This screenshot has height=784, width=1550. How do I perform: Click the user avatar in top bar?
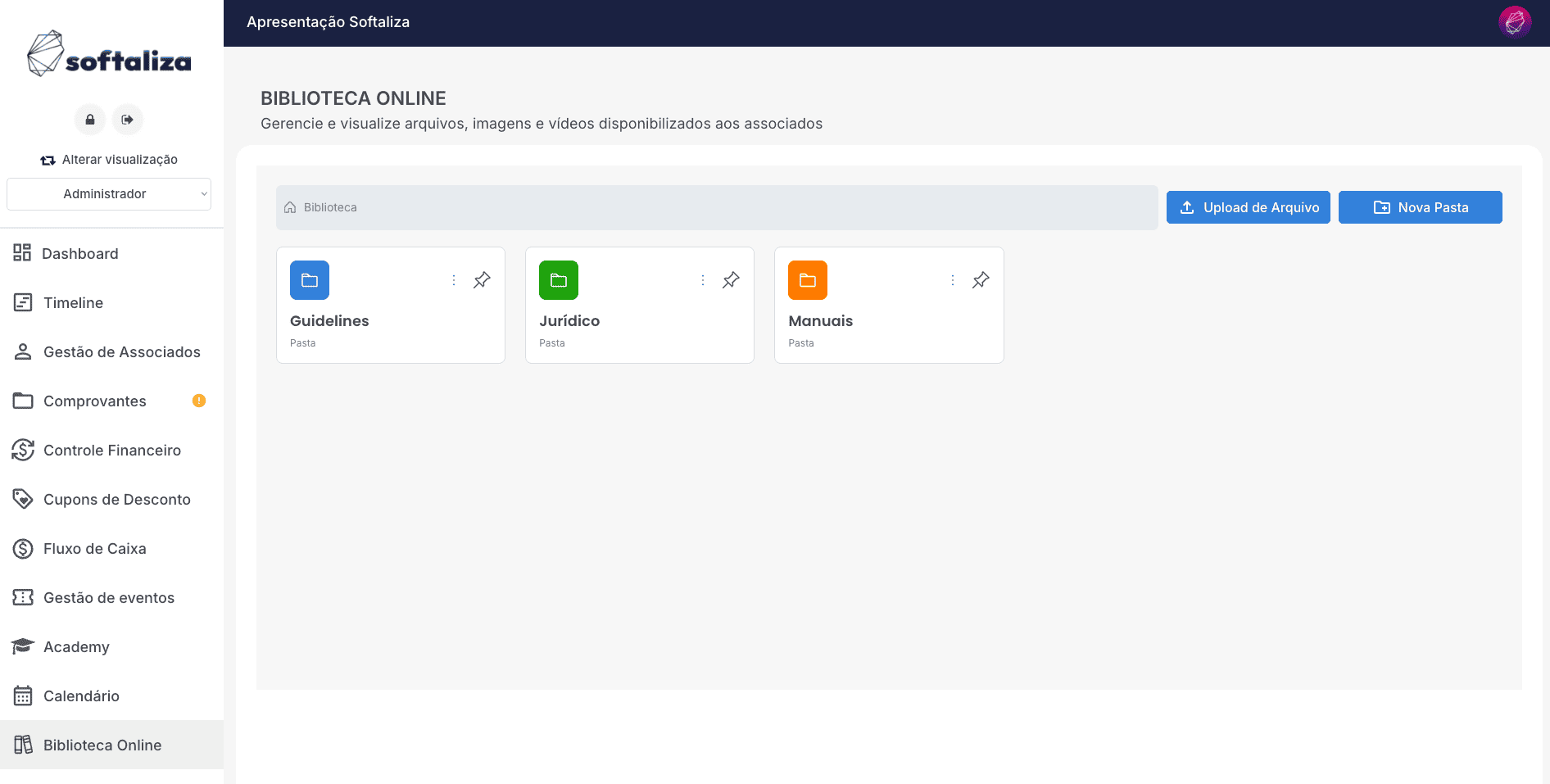click(x=1514, y=22)
